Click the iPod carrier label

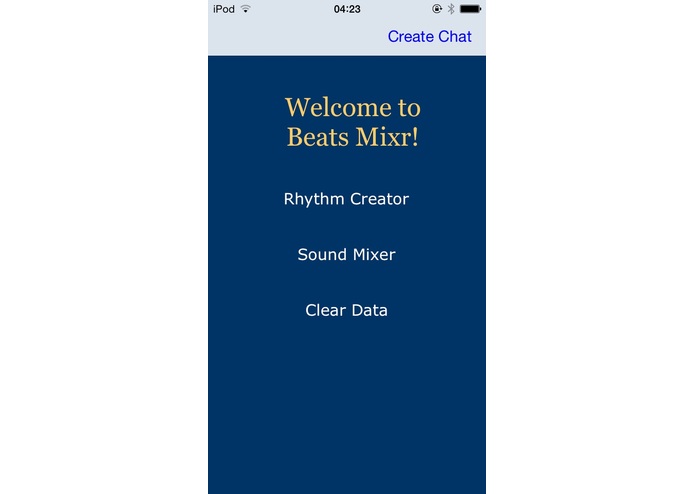(224, 9)
